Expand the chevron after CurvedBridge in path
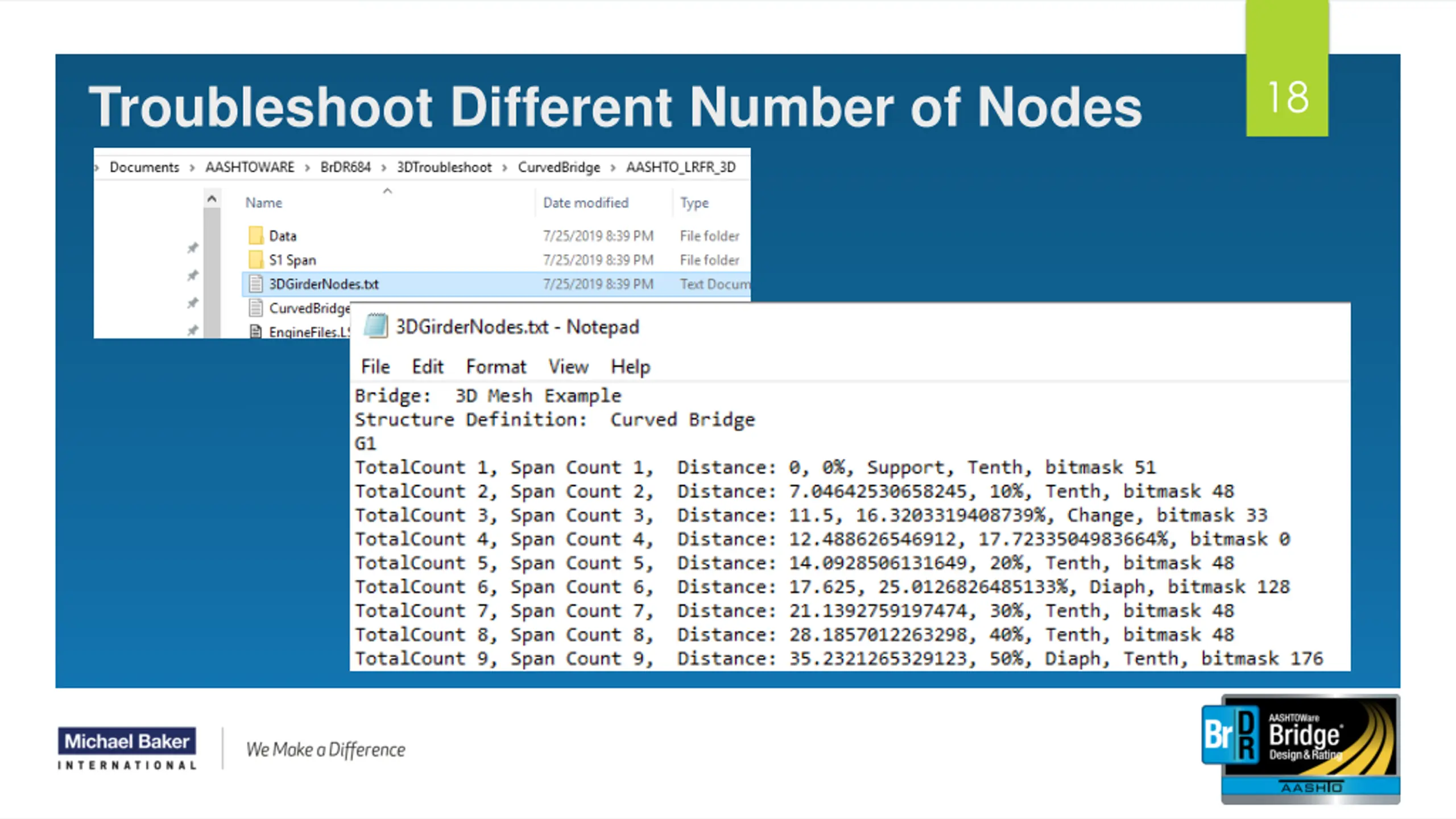The height and width of the screenshot is (819, 1456). pos(613,168)
